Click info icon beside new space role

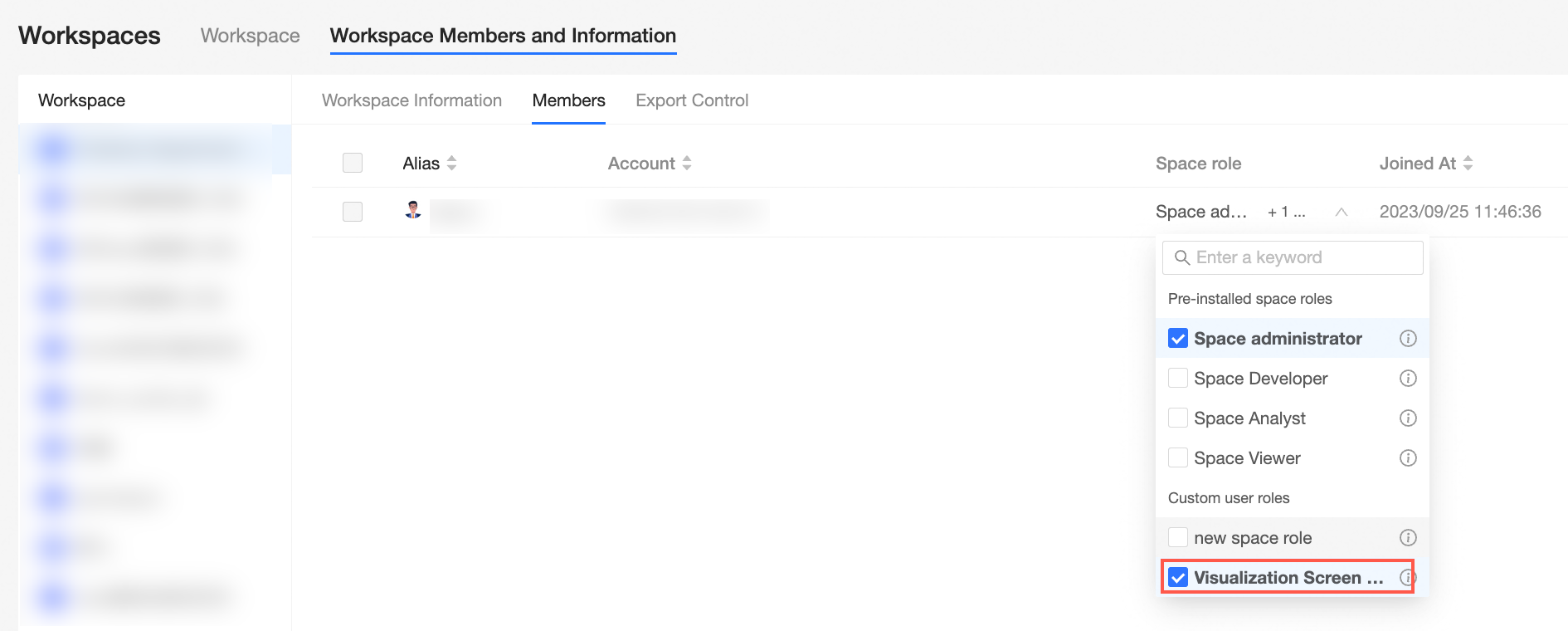[x=1408, y=538]
